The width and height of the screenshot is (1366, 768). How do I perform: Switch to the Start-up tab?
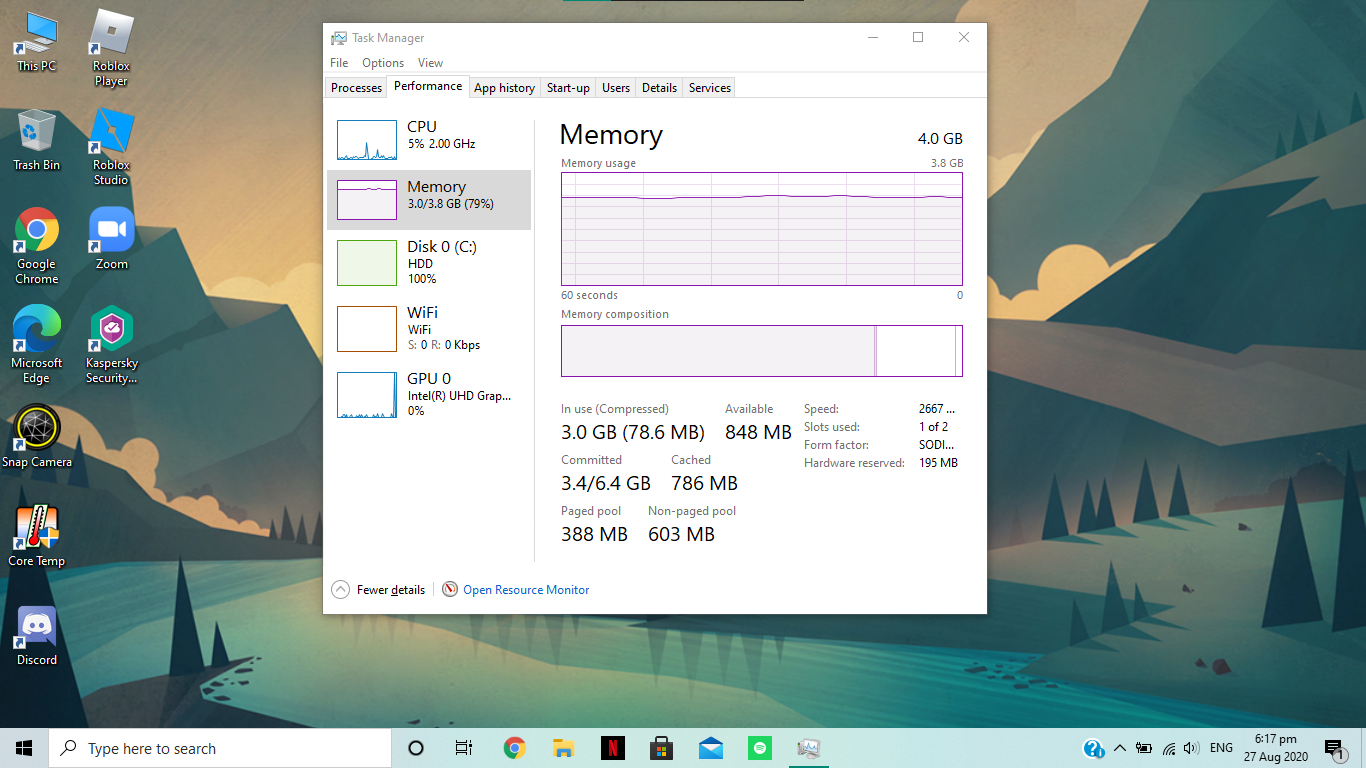pos(568,88)
